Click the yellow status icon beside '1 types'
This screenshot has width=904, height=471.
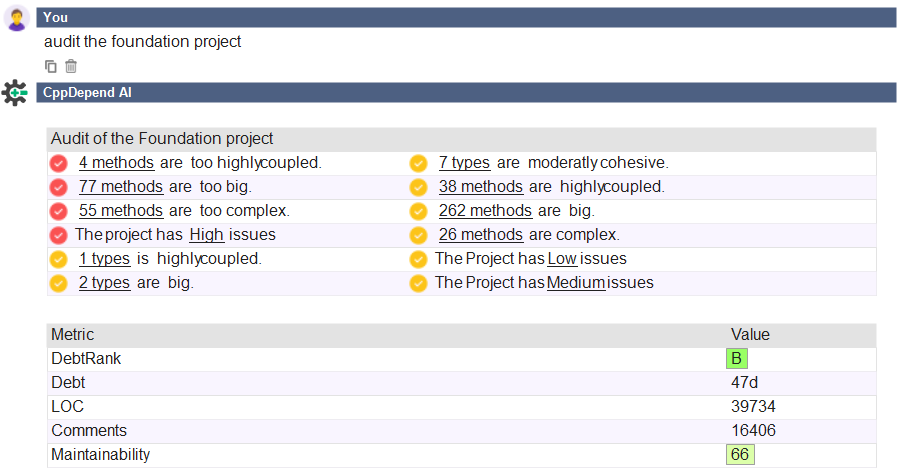[x=58, y=259]
